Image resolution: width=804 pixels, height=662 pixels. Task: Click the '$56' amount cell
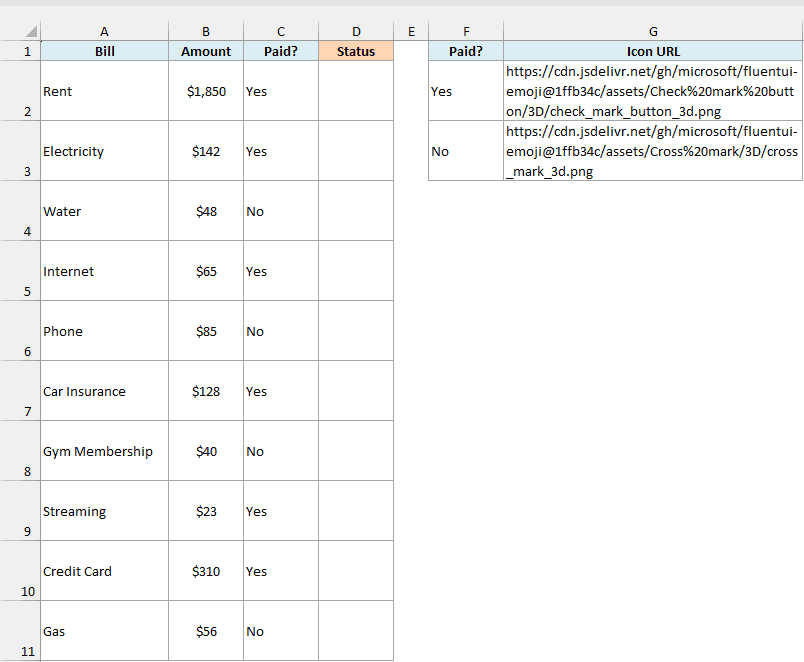[206, 631]
